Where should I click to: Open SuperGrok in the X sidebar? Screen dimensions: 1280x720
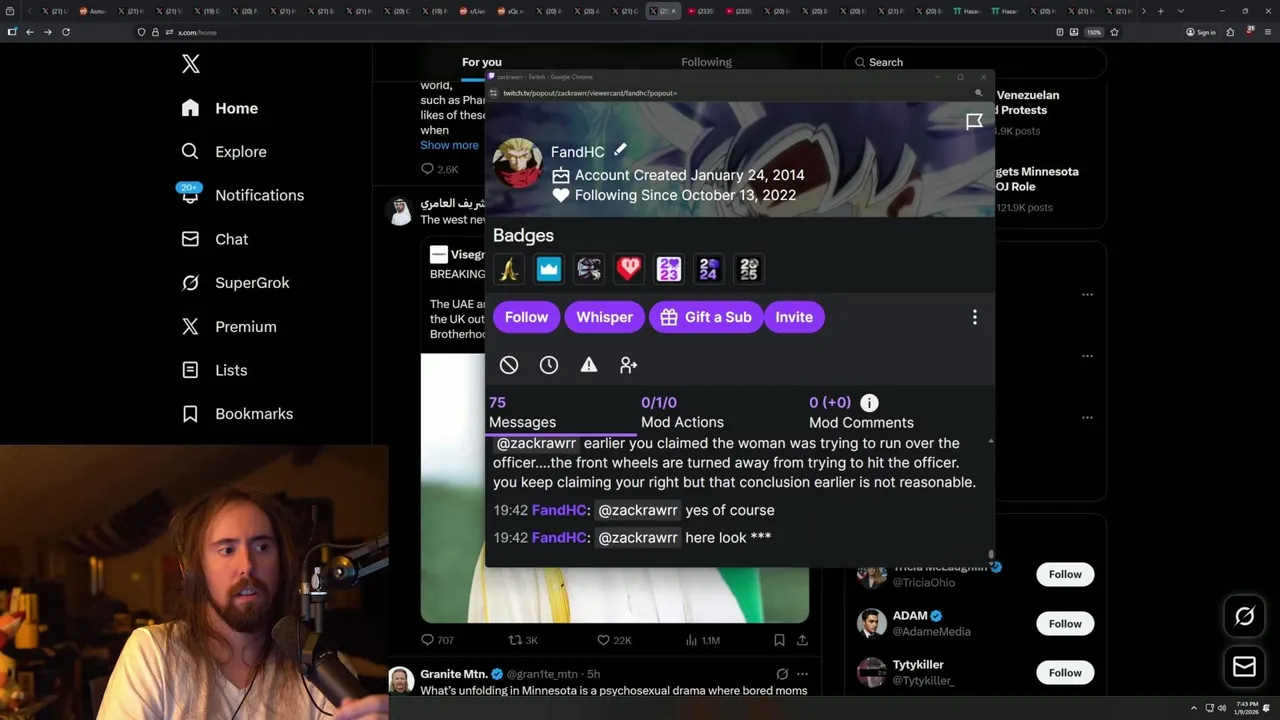pyautogui.click(x=235, y=283)
